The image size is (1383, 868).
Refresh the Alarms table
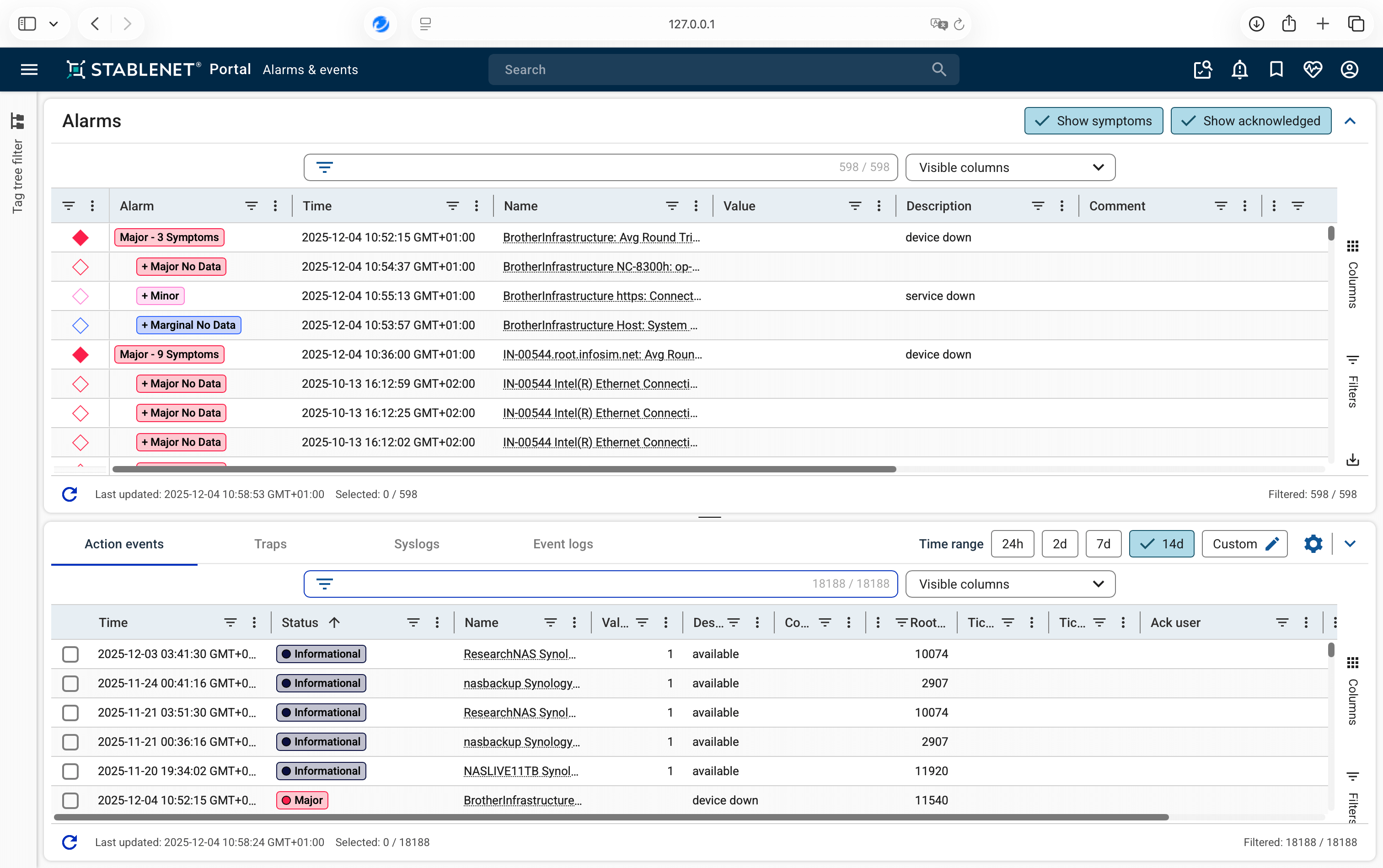pyautogui.click(x=70, y=494)
